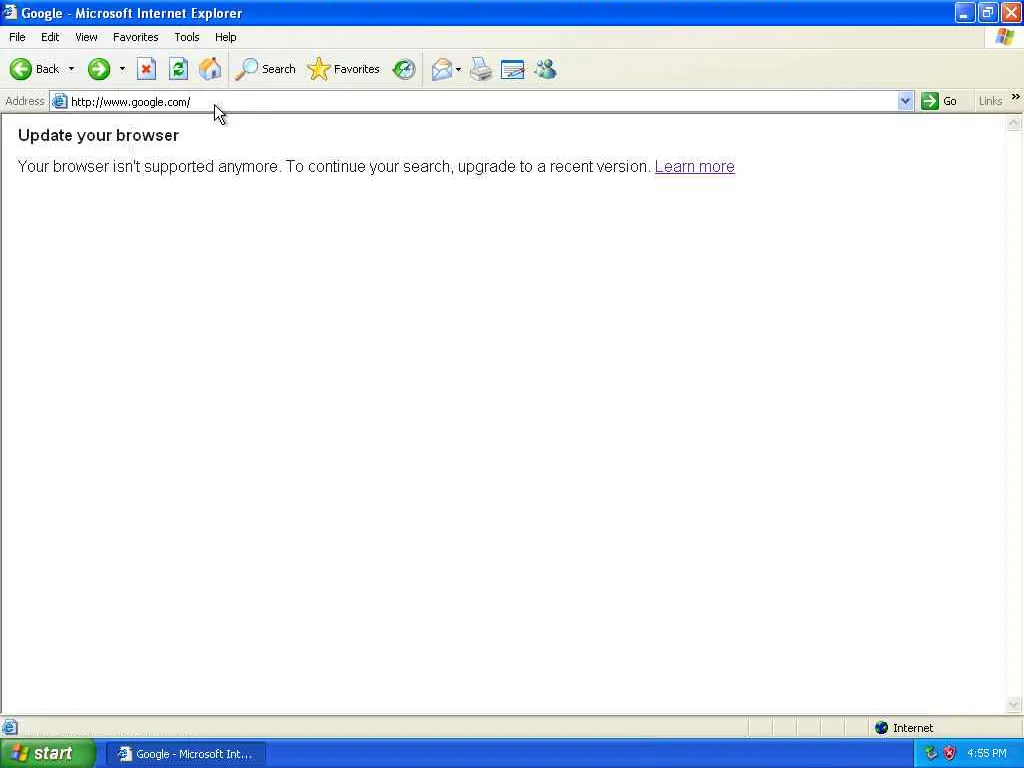Refresh the page with the Refresh icon
Screen dimensions: 1024x768
[178, 69]
